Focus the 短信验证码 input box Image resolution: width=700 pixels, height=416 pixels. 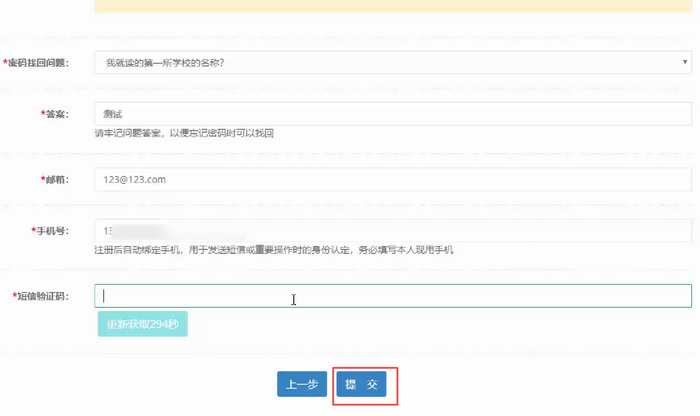(x=392, y=296)
